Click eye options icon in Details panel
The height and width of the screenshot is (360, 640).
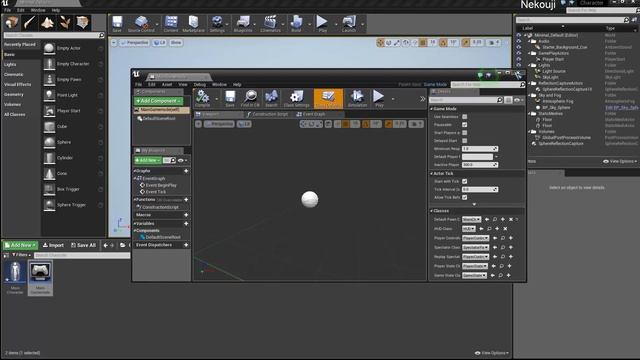518,100
